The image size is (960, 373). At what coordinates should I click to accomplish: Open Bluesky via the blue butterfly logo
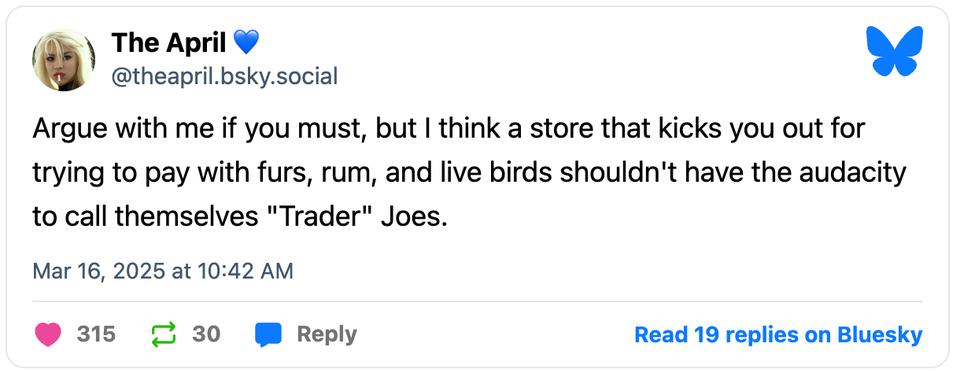[x=894, y=51]
